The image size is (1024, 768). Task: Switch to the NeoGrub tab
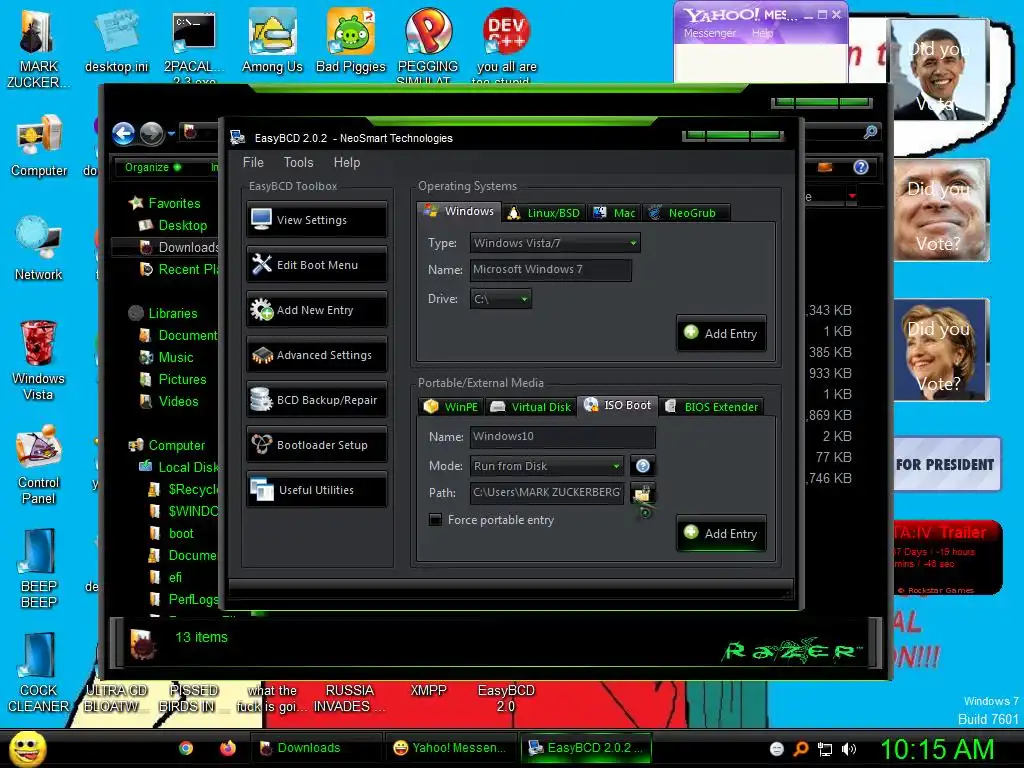click(685, 213)
